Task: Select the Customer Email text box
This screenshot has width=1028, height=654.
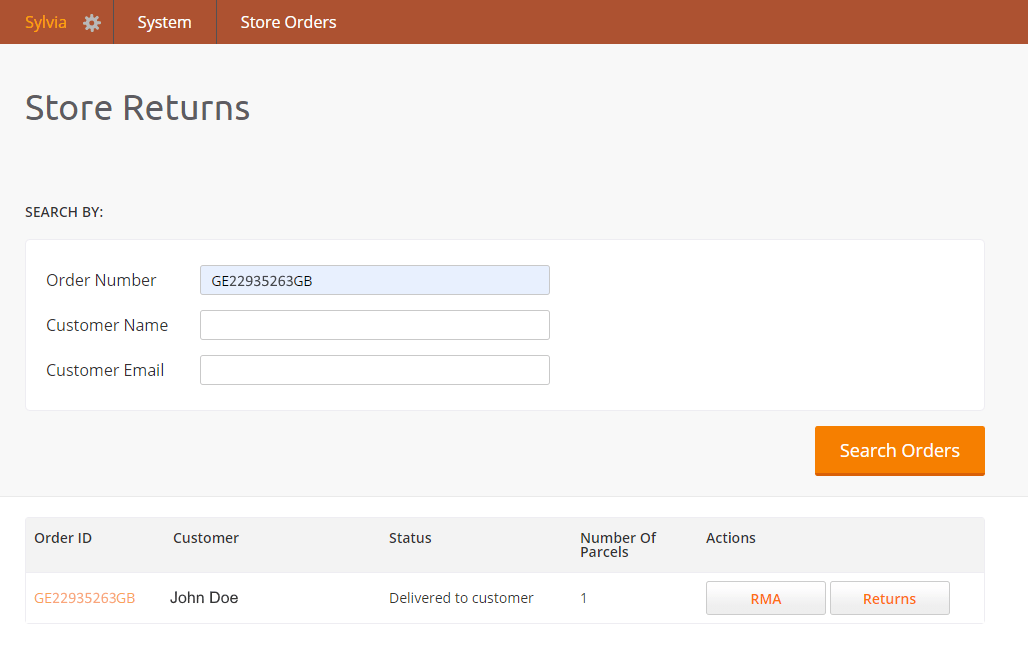Action: coord(374,370)
